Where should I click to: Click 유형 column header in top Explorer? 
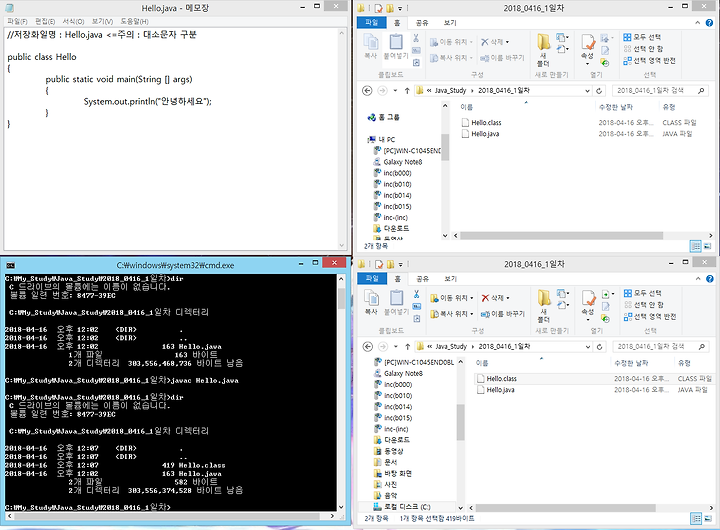tap(669, 107)
